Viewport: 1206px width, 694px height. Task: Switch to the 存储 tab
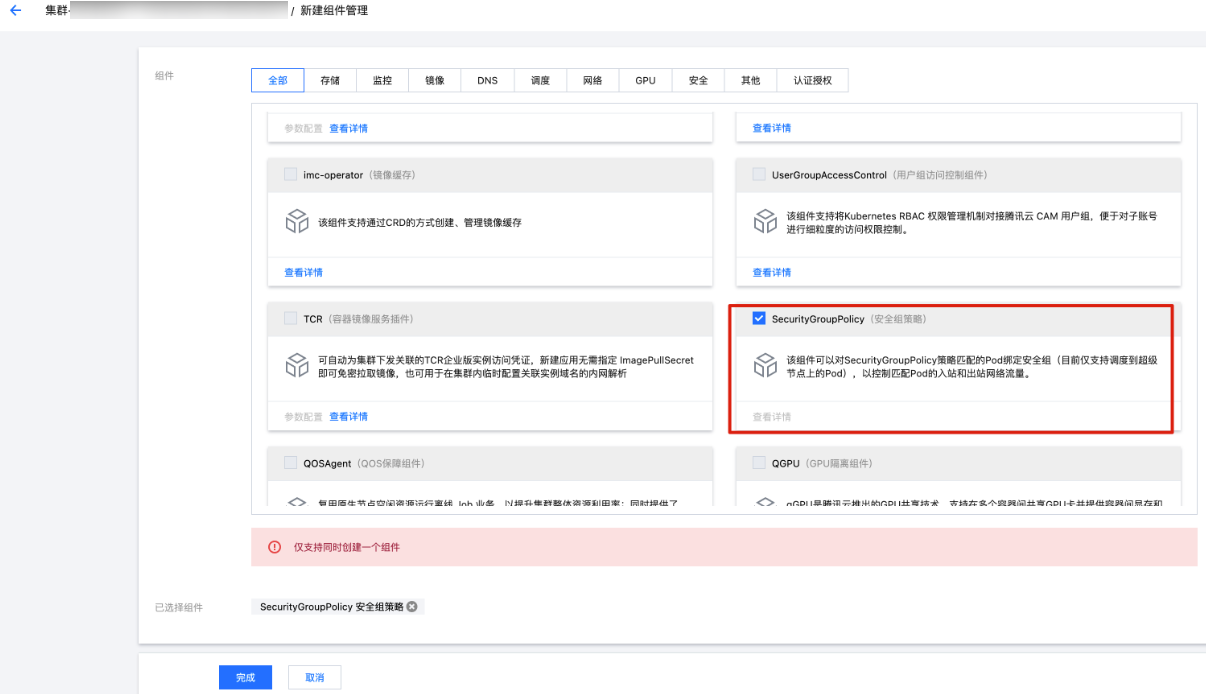(330, 81)
